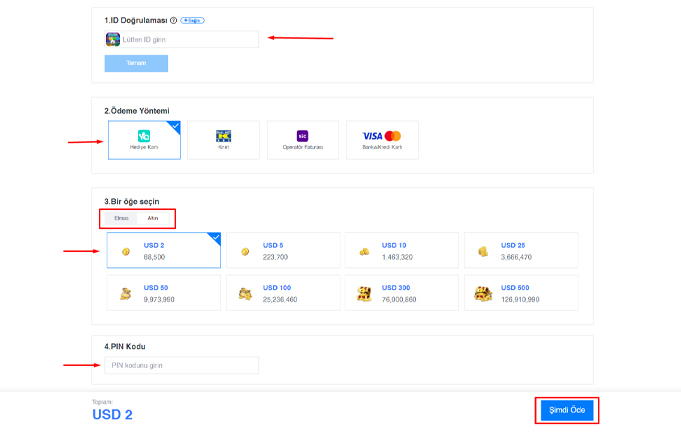Pick the Visa Mastercard bank card option
Viewport: 681px width, 434px height.
(382, 140)
